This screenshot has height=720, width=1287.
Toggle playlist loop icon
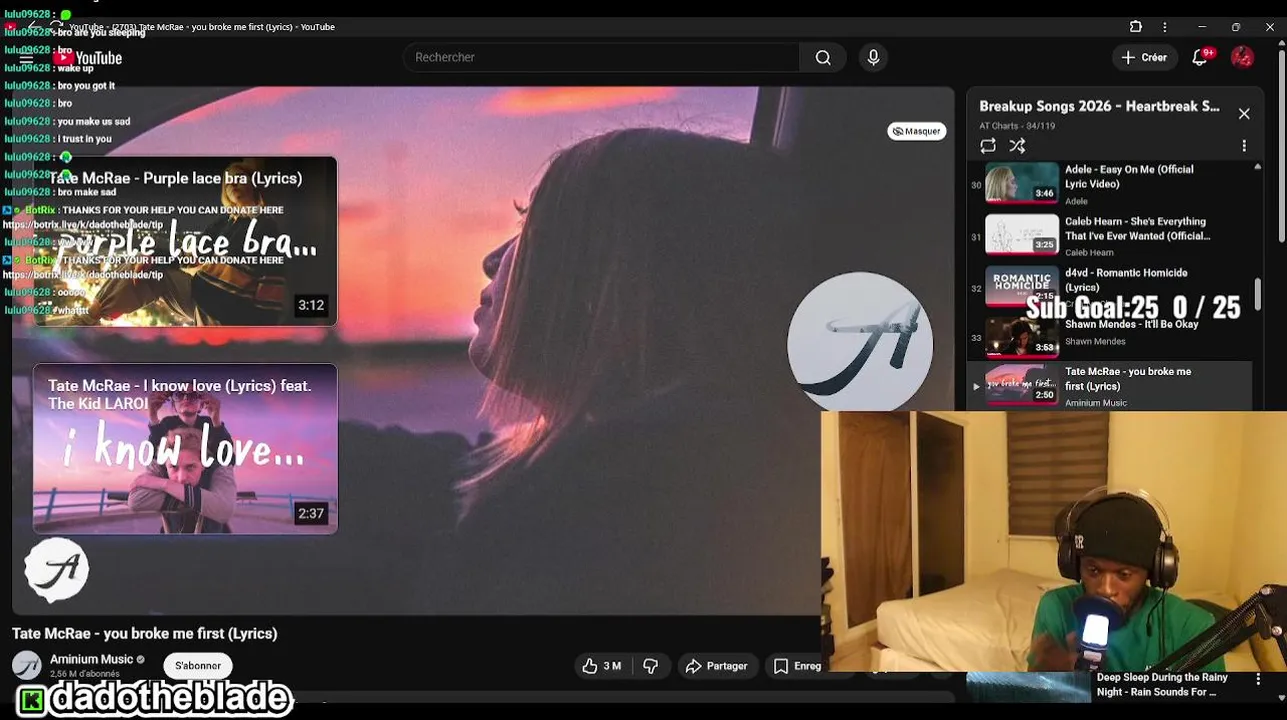(988, 146)
